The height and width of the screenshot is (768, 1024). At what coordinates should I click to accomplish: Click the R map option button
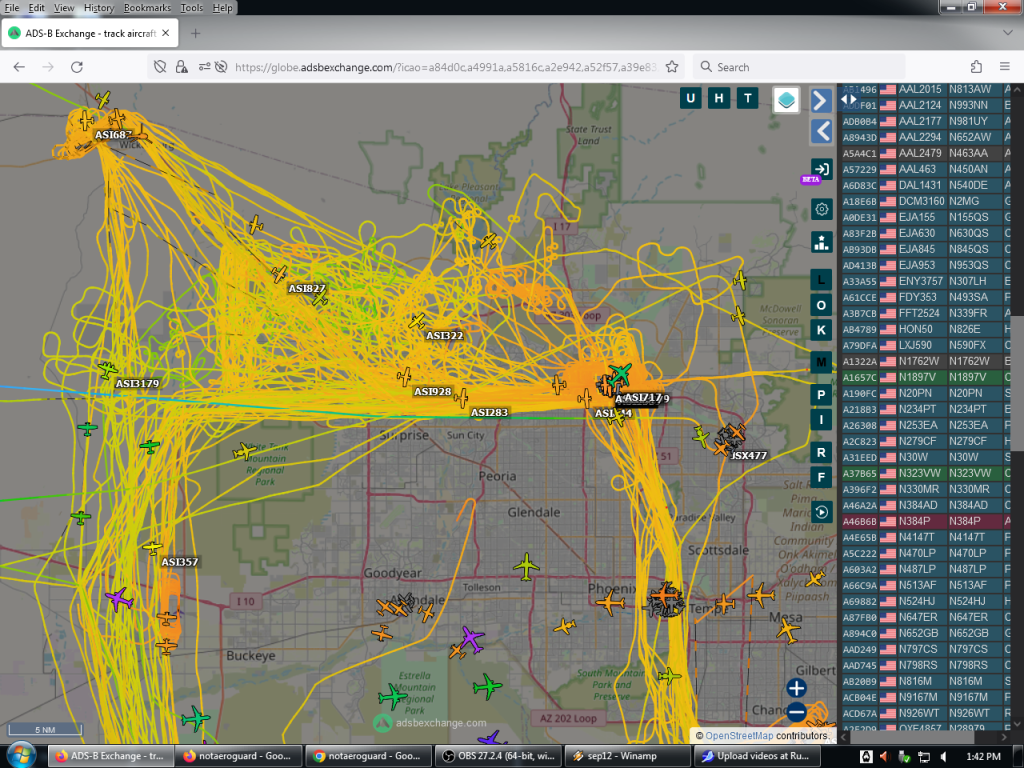coord(821,452)
